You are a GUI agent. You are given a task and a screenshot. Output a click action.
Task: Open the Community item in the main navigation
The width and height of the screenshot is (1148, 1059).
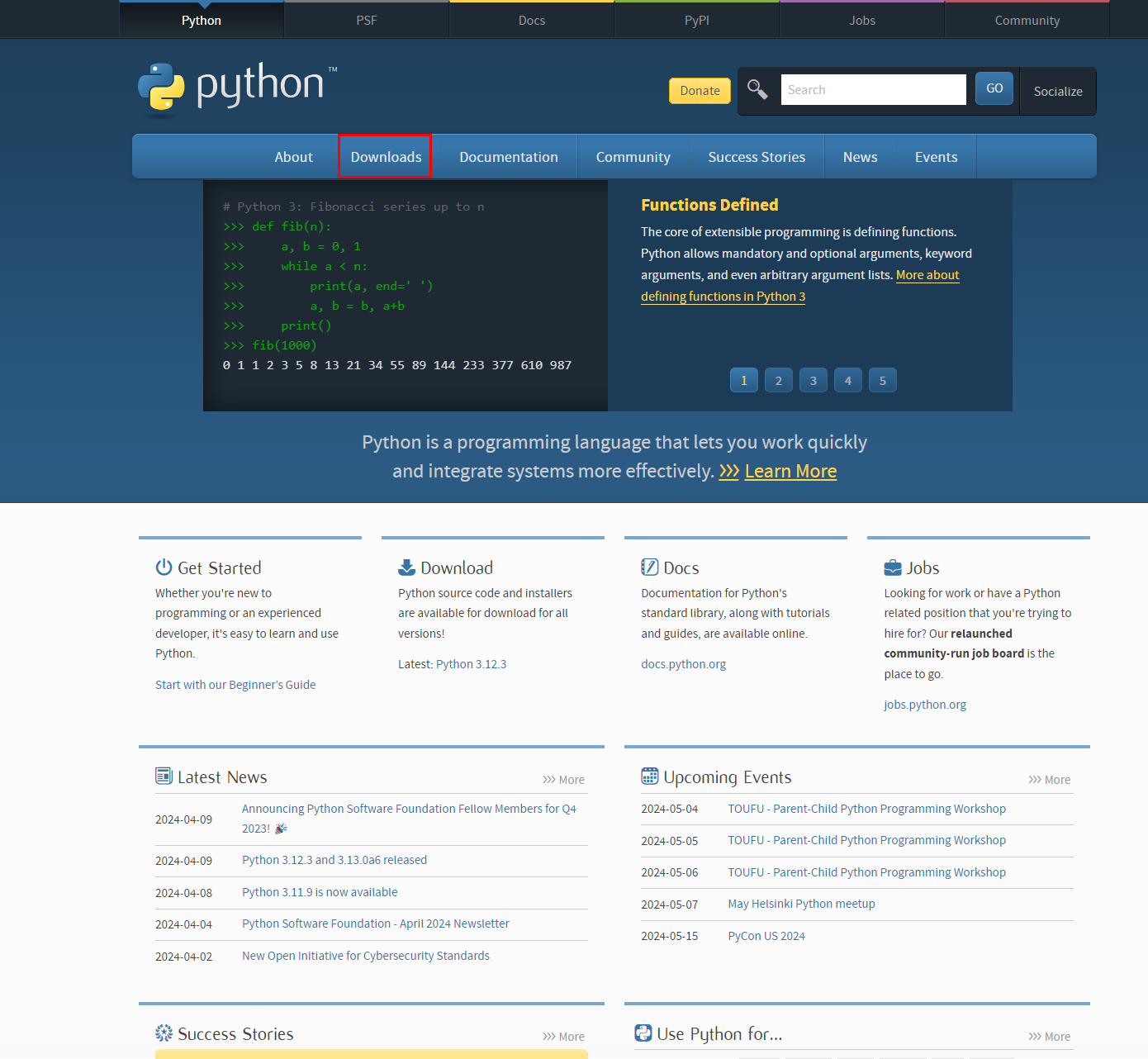(633, 157)
